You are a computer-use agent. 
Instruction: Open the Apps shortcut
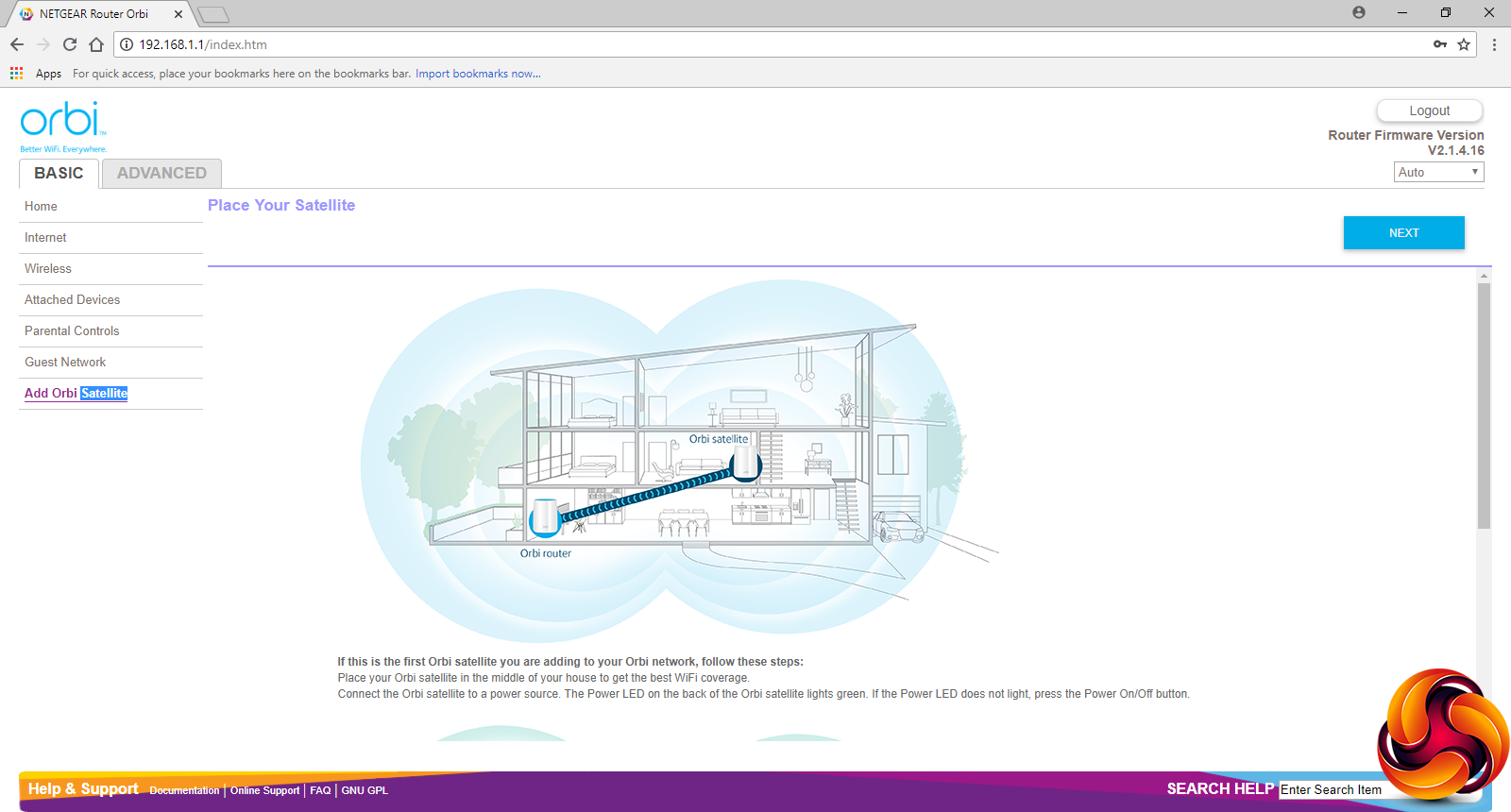click(x=36, y=74)
